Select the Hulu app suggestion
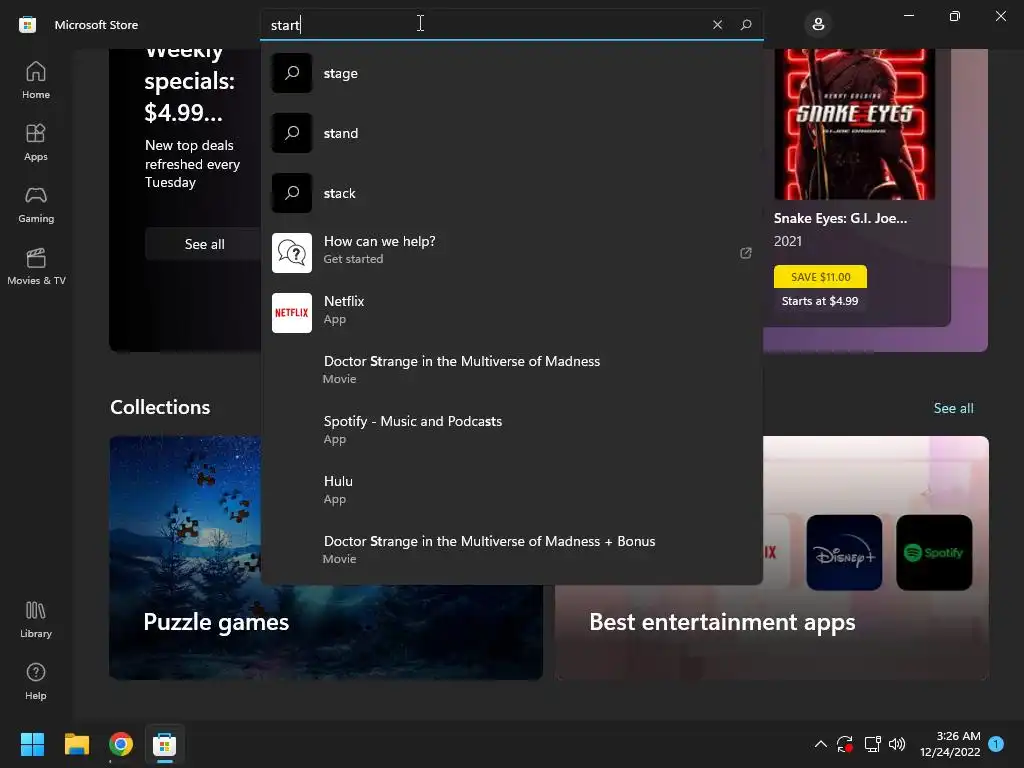The width and height of the screenshot is (1024, 768). [x=512, y=490]
